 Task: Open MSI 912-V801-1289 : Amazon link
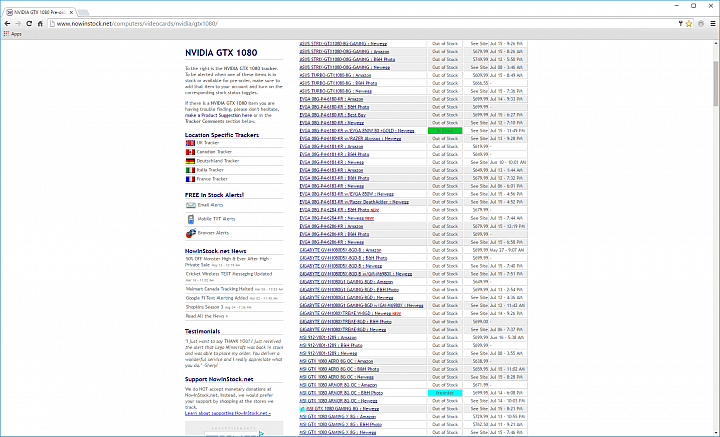point(328,338)
